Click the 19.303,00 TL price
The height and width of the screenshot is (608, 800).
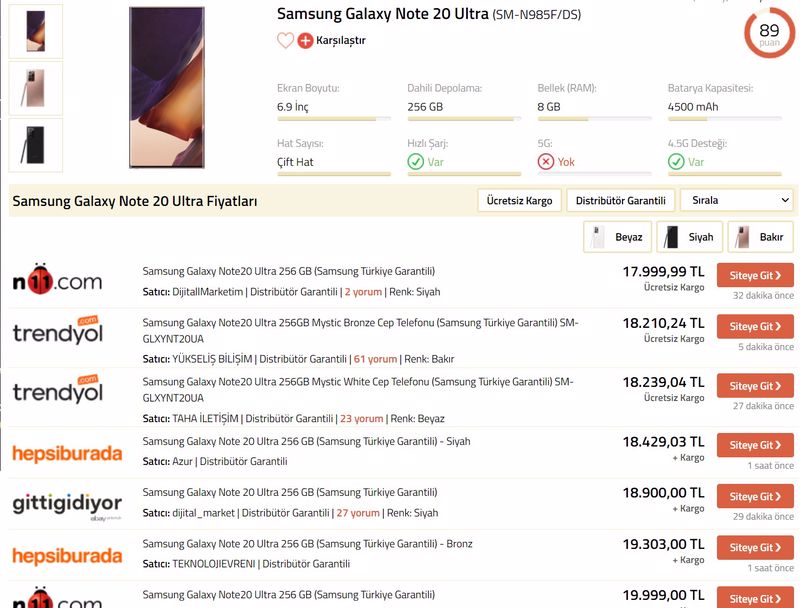[x=663, y=544]
